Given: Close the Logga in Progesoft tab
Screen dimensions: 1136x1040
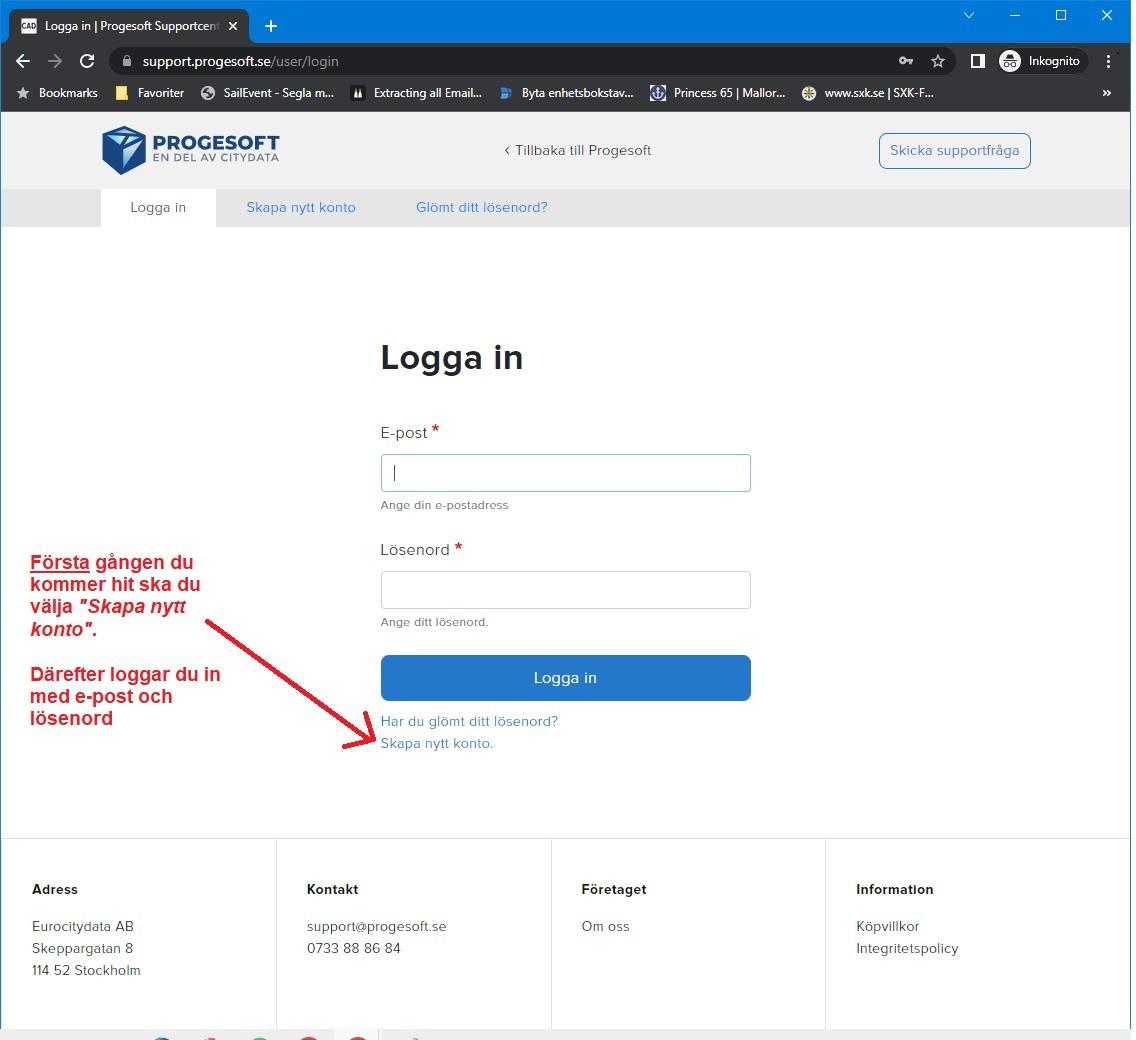Looking at the screenshot, I should coord(233,26).
